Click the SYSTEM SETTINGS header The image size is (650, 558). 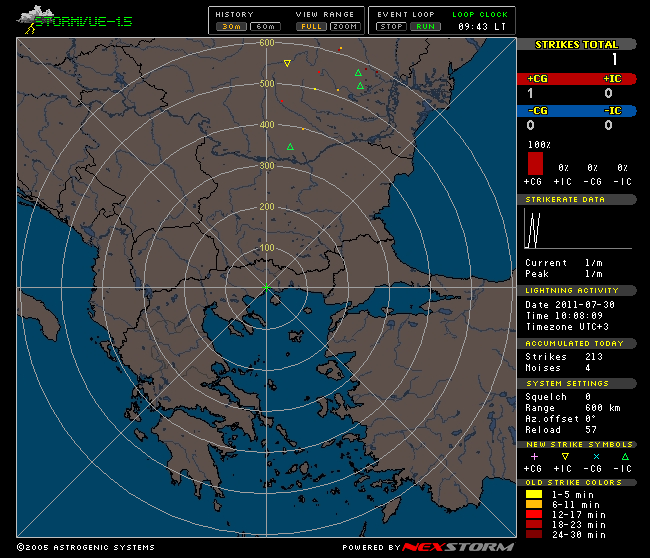(577, 383)
